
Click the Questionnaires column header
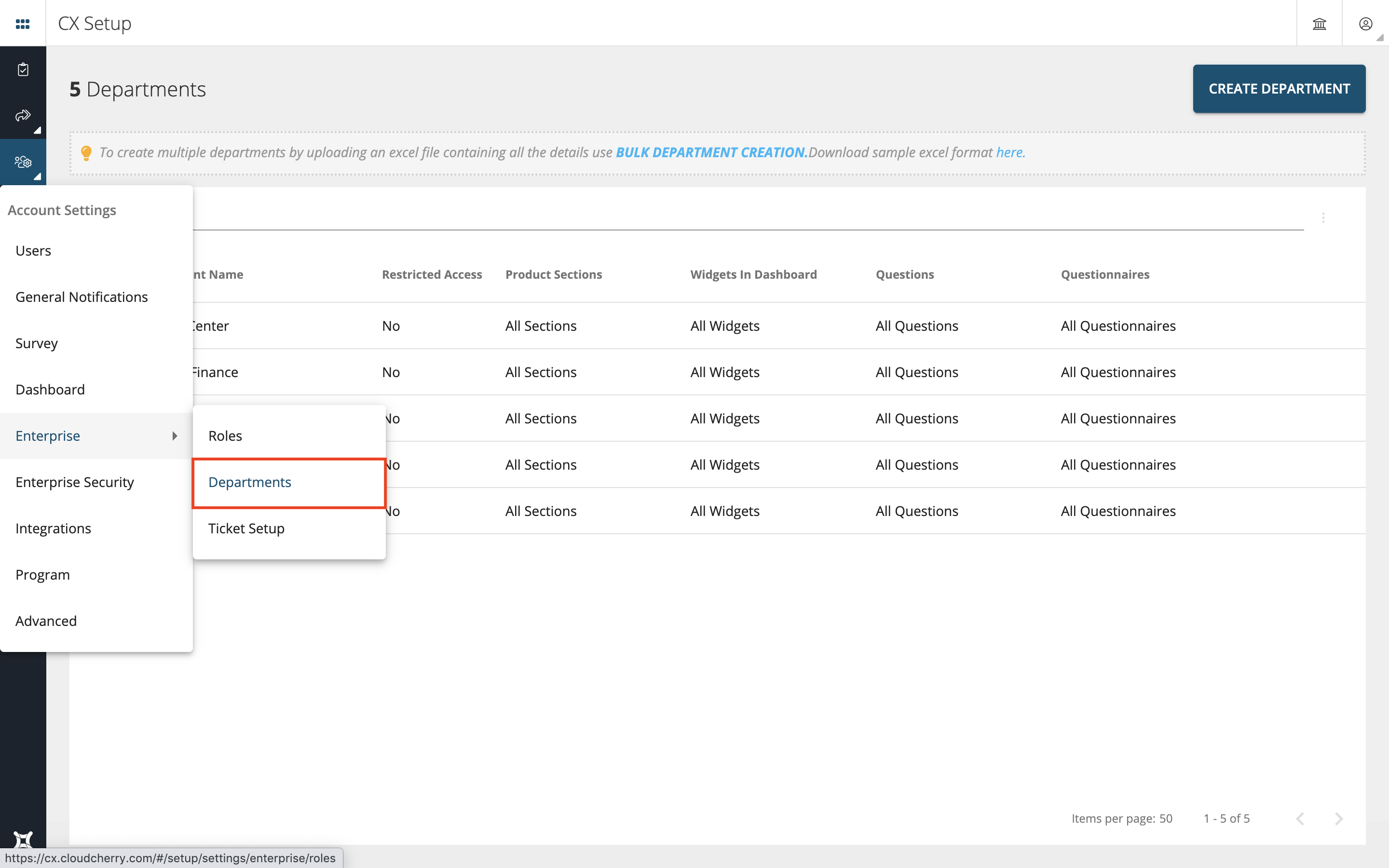pos(1105,274)
